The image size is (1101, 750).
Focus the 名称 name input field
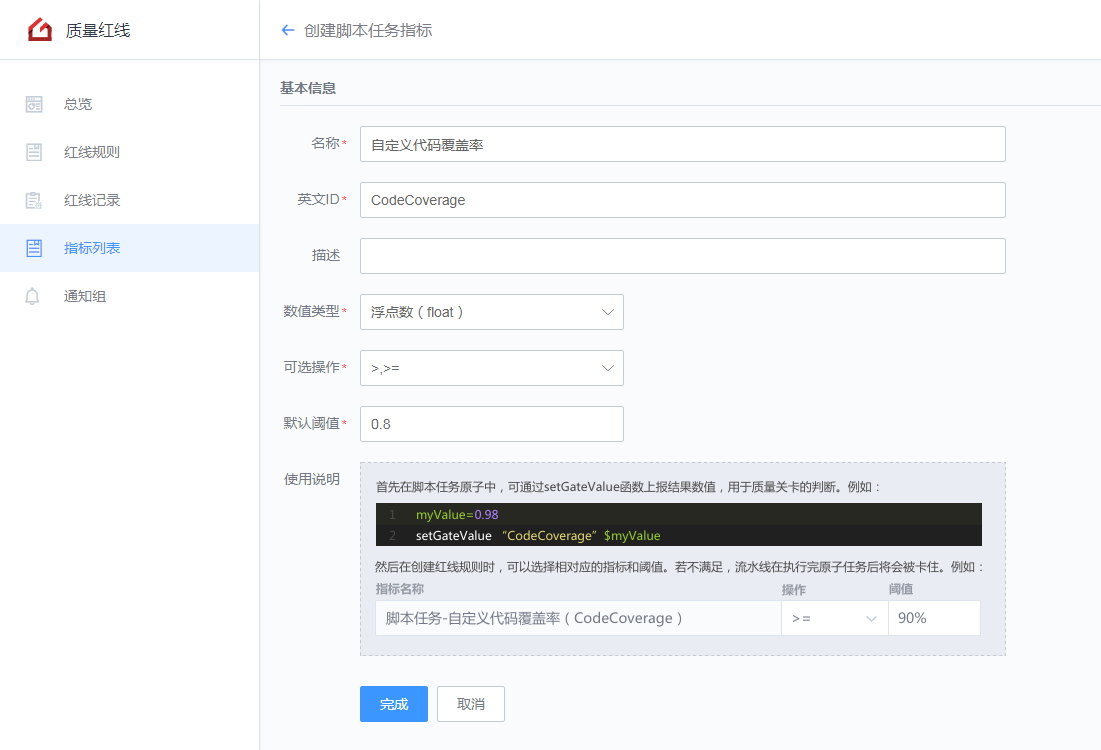(682, 144)
